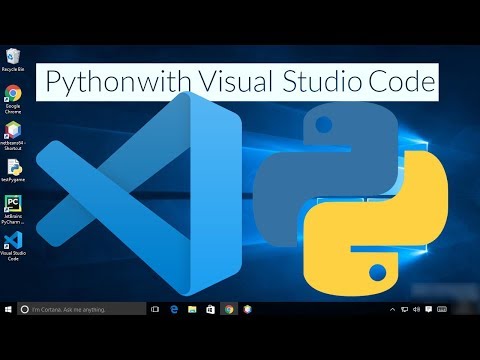Open the Action Center notifications icon

[x=429, y=310]
